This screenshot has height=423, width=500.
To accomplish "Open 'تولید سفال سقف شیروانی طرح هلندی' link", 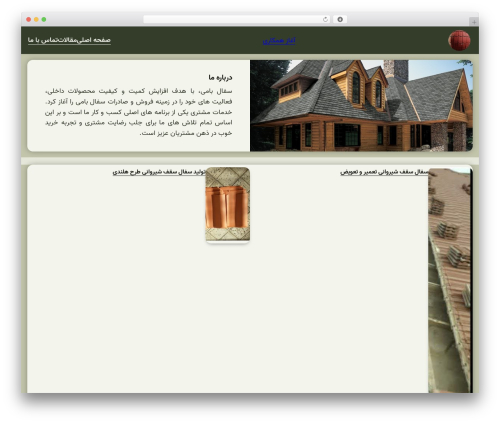I will tap(159, 172).
